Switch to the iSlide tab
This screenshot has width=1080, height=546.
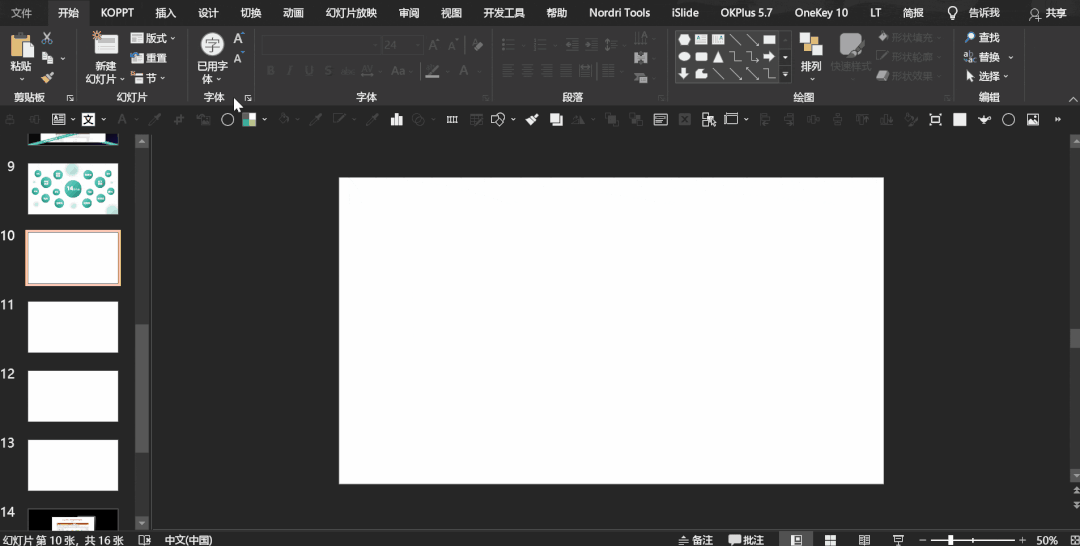pos(685,13)
